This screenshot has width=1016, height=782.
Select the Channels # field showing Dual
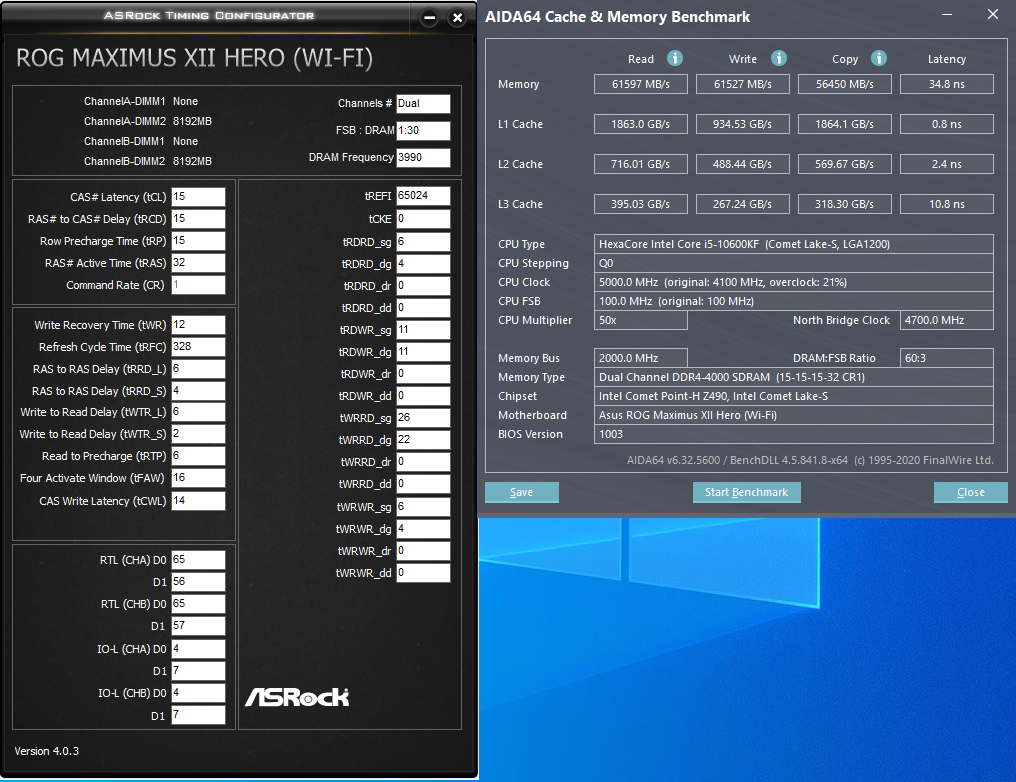coord(423,104)
